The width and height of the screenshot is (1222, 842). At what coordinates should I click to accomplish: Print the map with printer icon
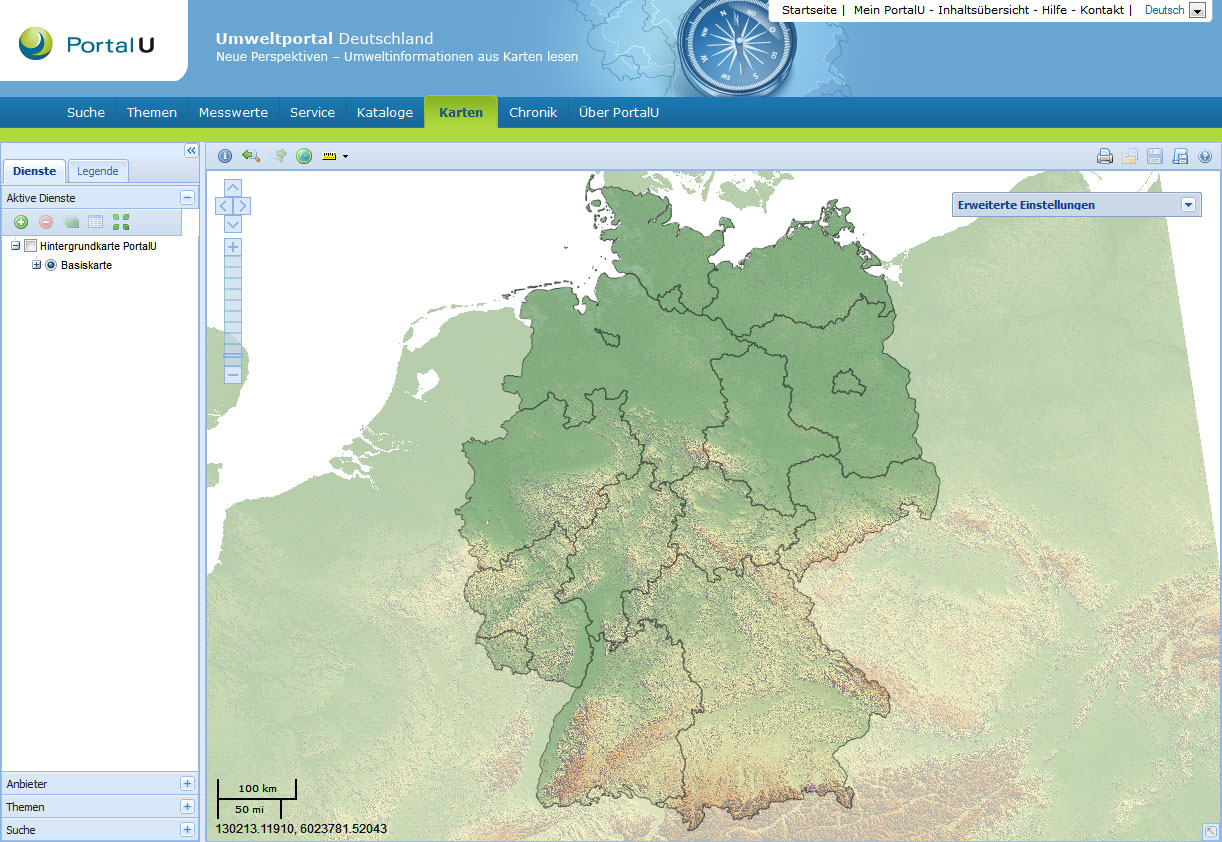coord(1105,156)
